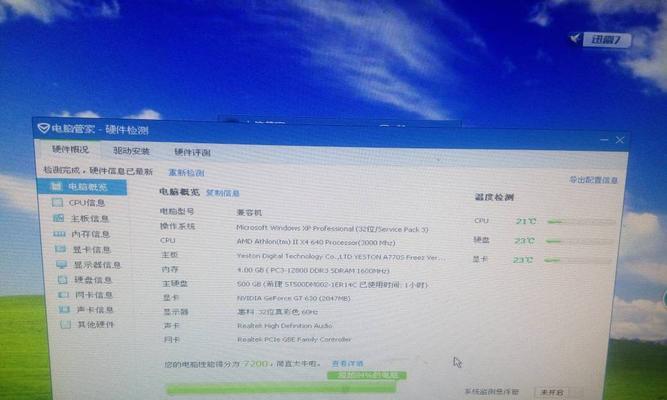The width and height of the screenshot is (667, 400).
Task: Click the 23℃ 硬盘 temperature reading
Action: click(x=524, y=240)
